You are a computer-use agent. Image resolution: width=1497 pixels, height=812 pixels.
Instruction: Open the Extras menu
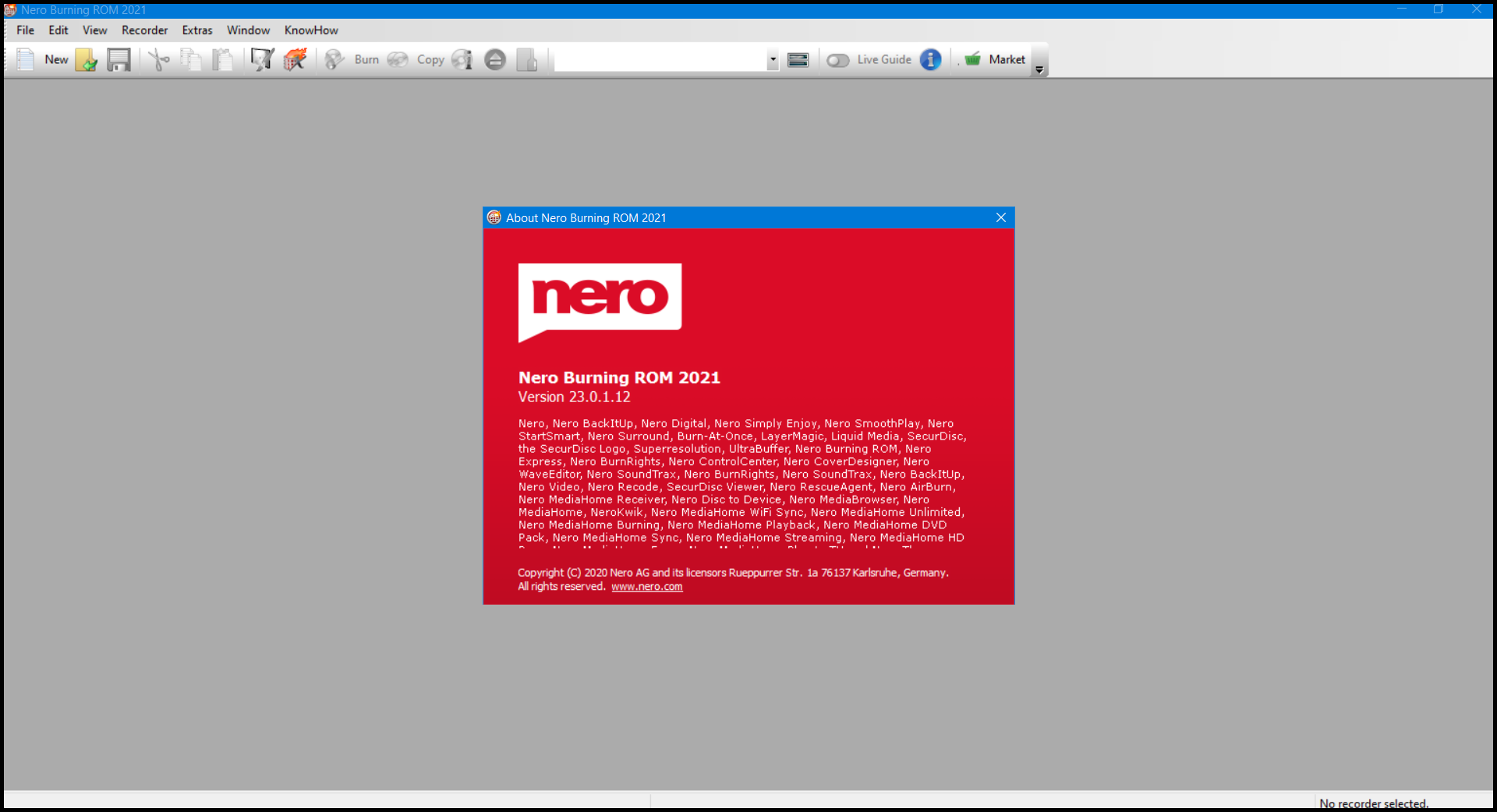pos(197,30)
